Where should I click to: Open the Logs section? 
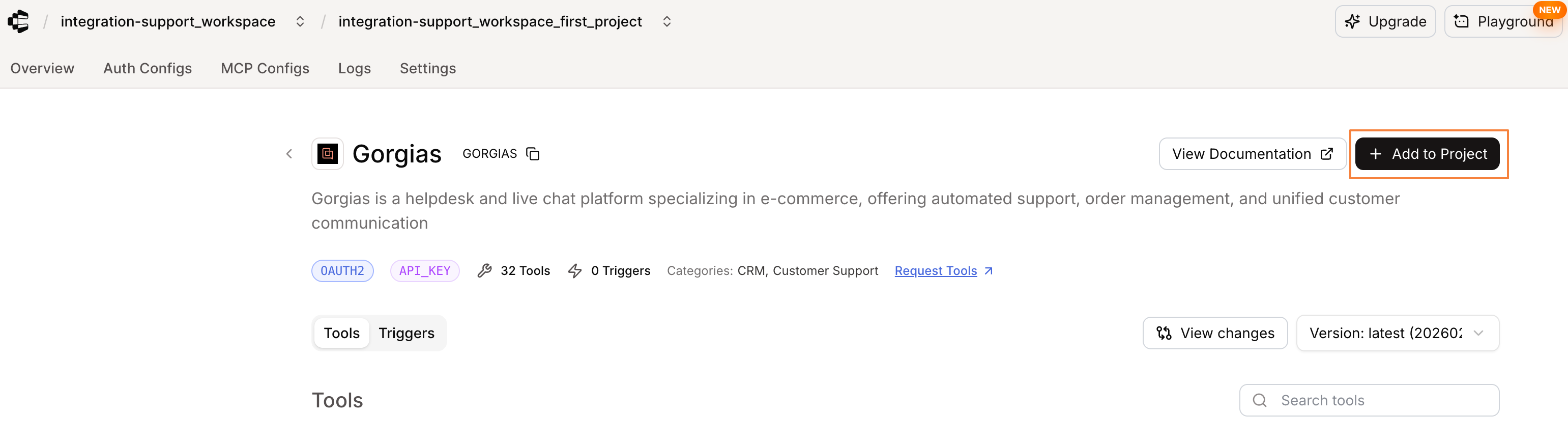pos(354,68)
